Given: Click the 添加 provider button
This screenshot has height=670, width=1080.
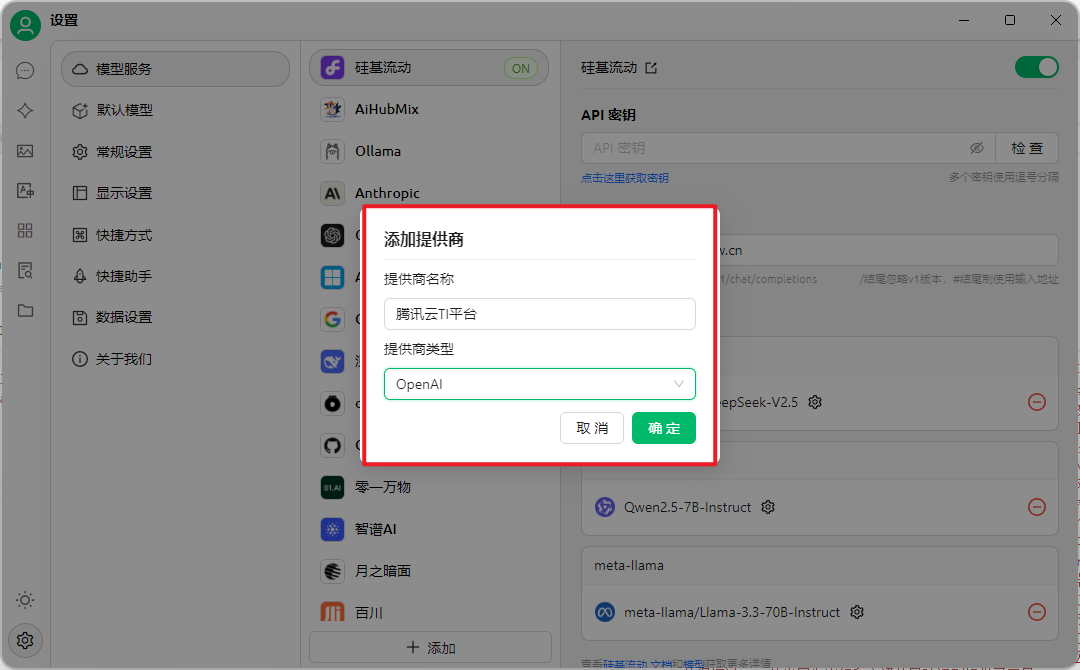Looking at the screenshot, I should coord(430,648).
